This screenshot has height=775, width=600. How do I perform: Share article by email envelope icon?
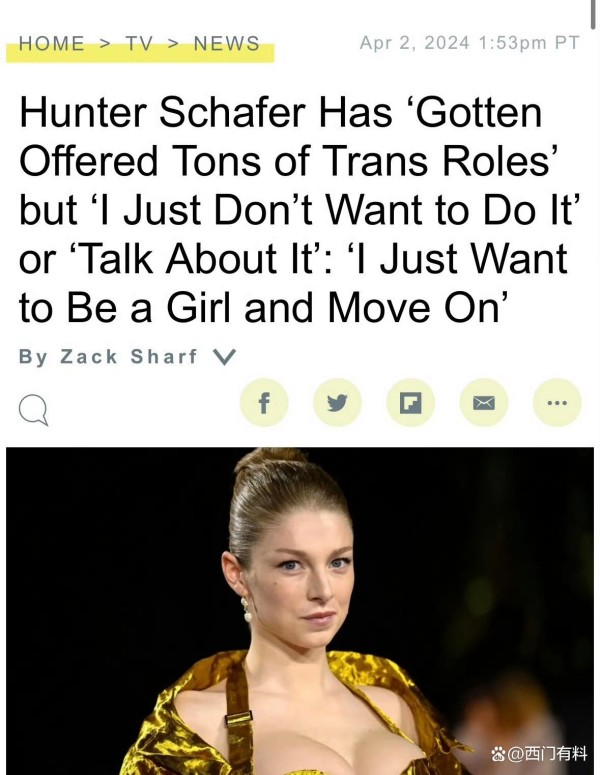484,403
